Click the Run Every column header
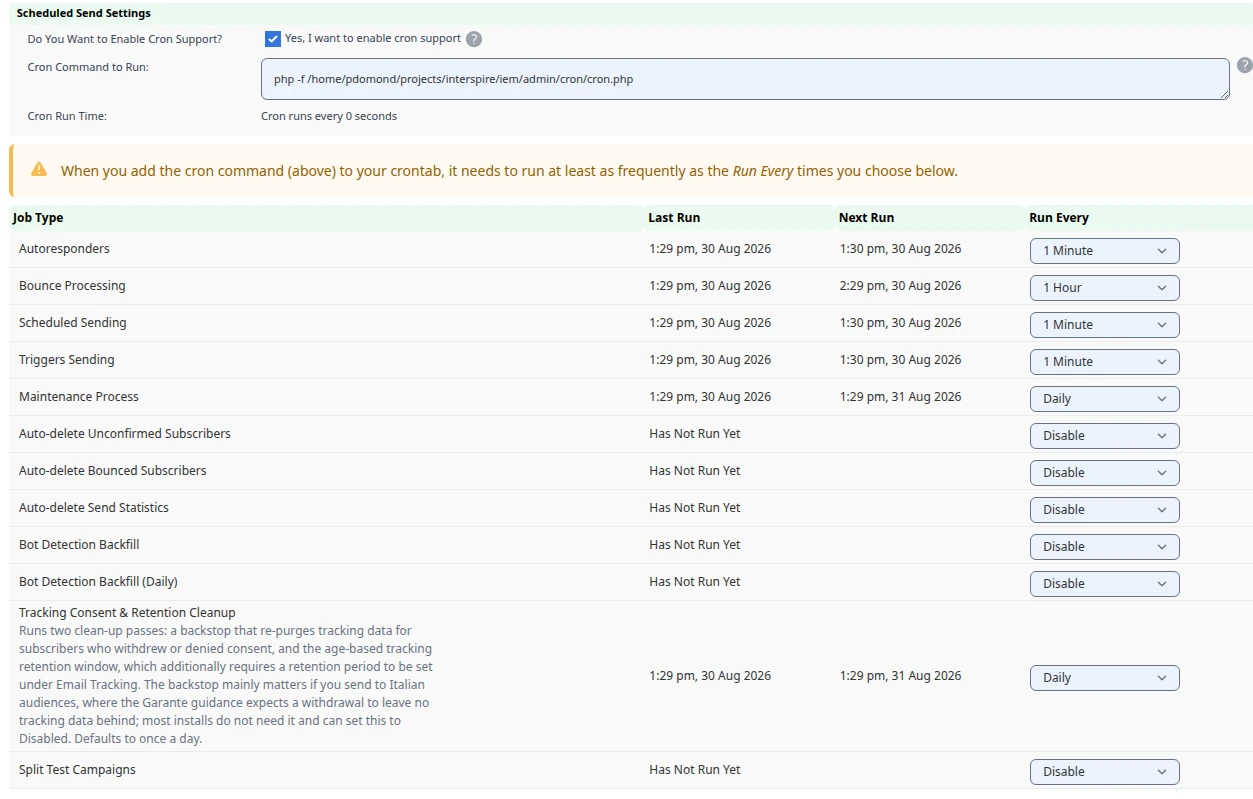The height and width of the screenshot is (799, 1253). tap(1059, 218)
